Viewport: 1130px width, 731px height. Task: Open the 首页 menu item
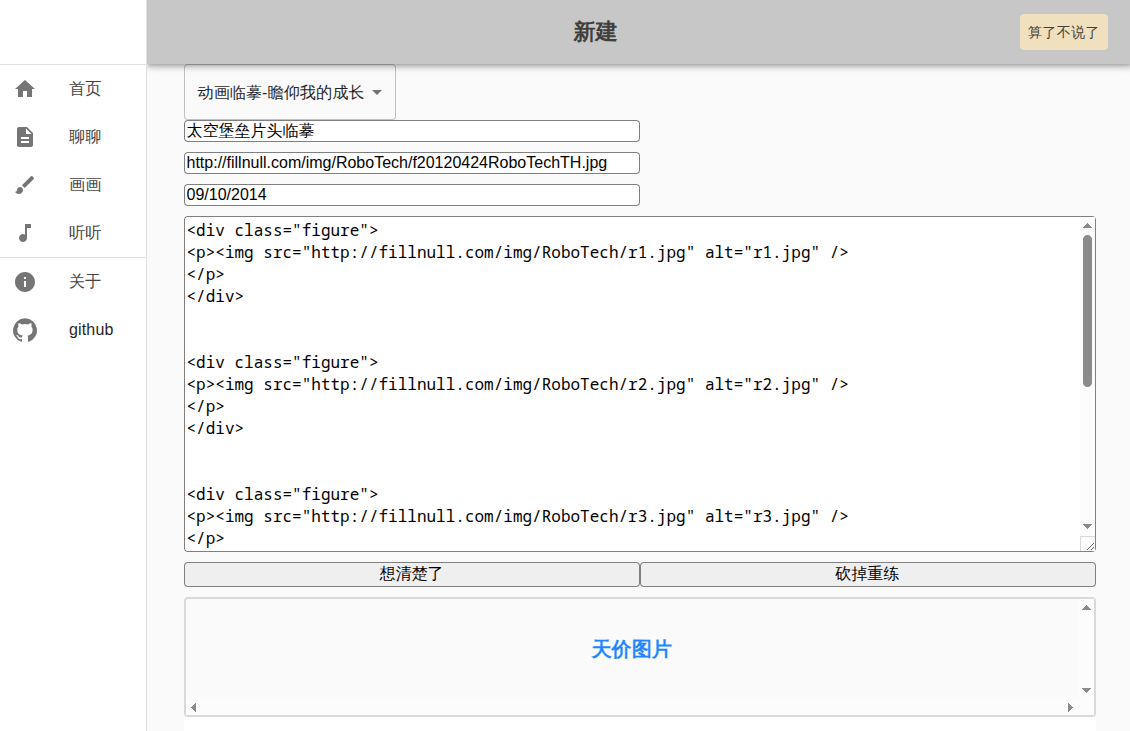(x=85, y=89)
